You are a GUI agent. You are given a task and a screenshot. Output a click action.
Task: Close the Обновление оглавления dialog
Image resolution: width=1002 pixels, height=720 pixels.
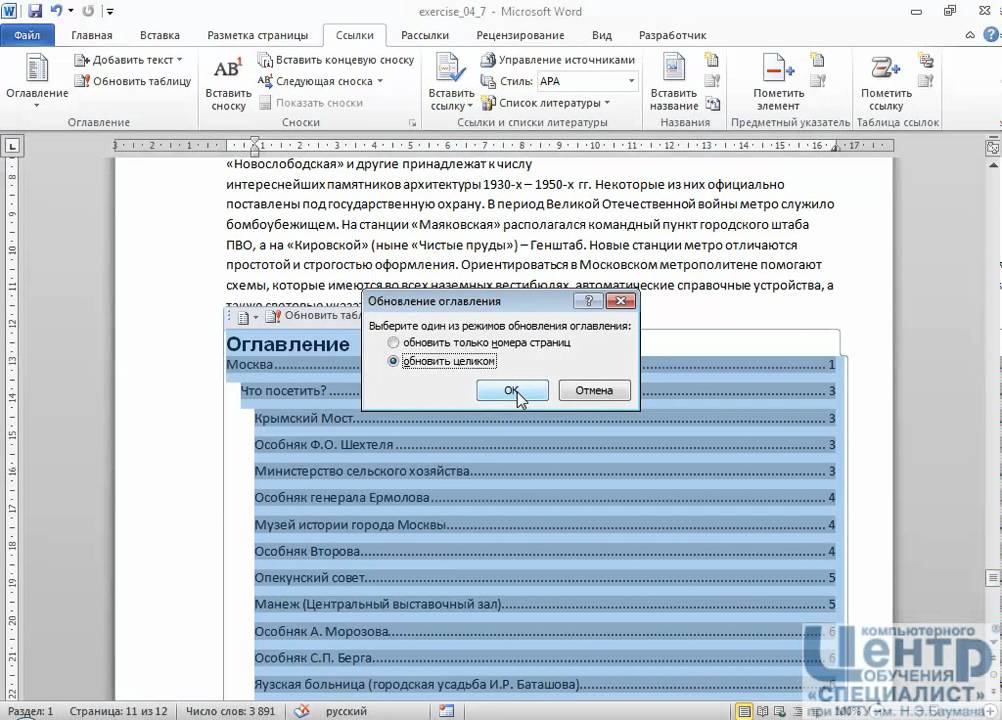tap(620, 301)
